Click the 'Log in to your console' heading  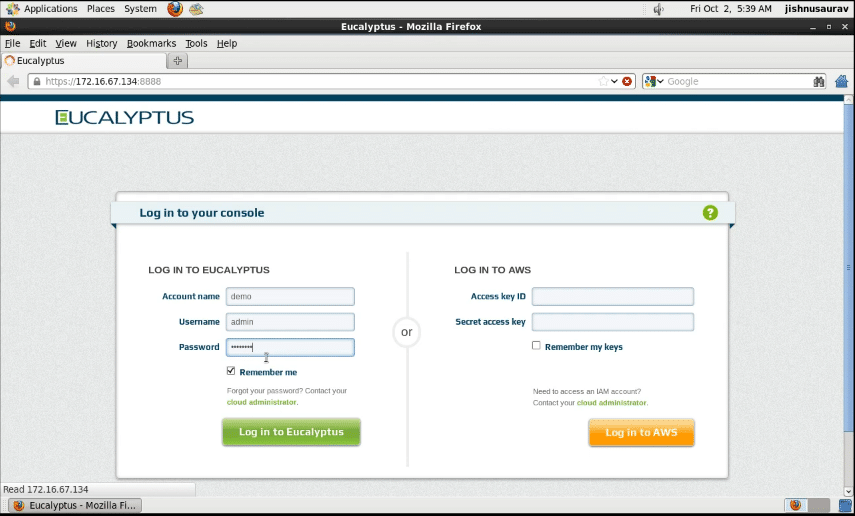(x=202, y=213)
